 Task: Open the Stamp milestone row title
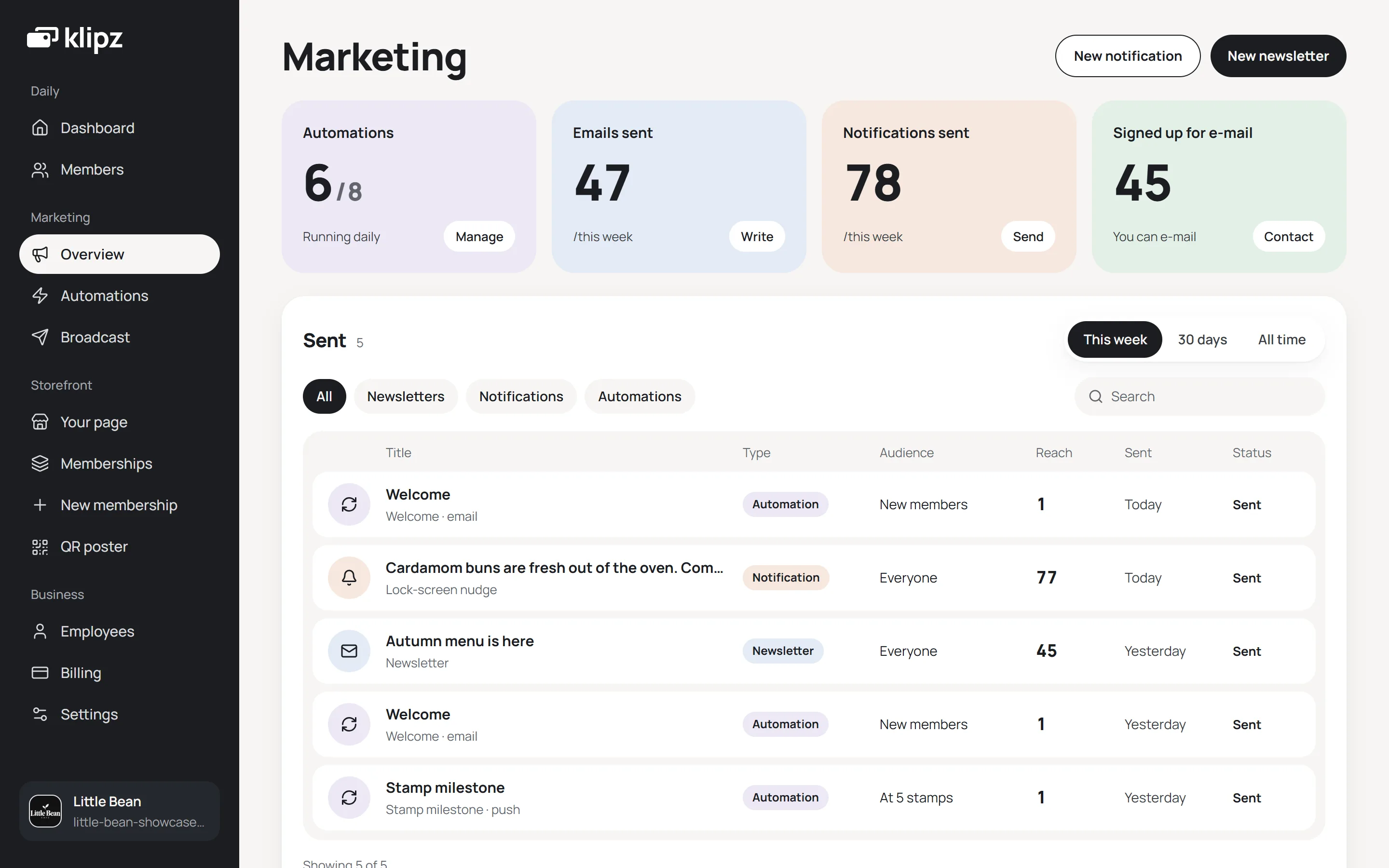445,787
